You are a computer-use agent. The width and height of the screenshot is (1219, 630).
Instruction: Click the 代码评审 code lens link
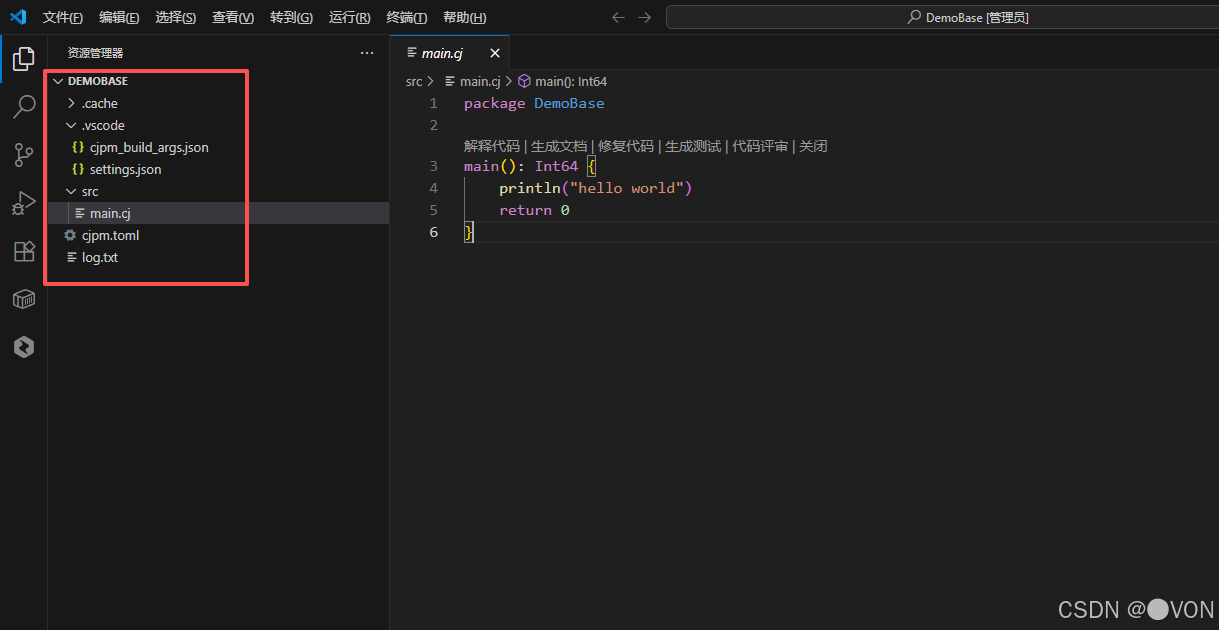[760, 146]
